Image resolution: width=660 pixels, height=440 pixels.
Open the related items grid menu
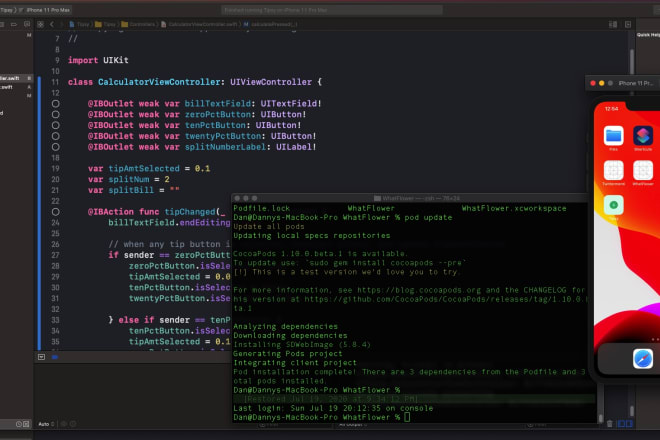[40, 24]
